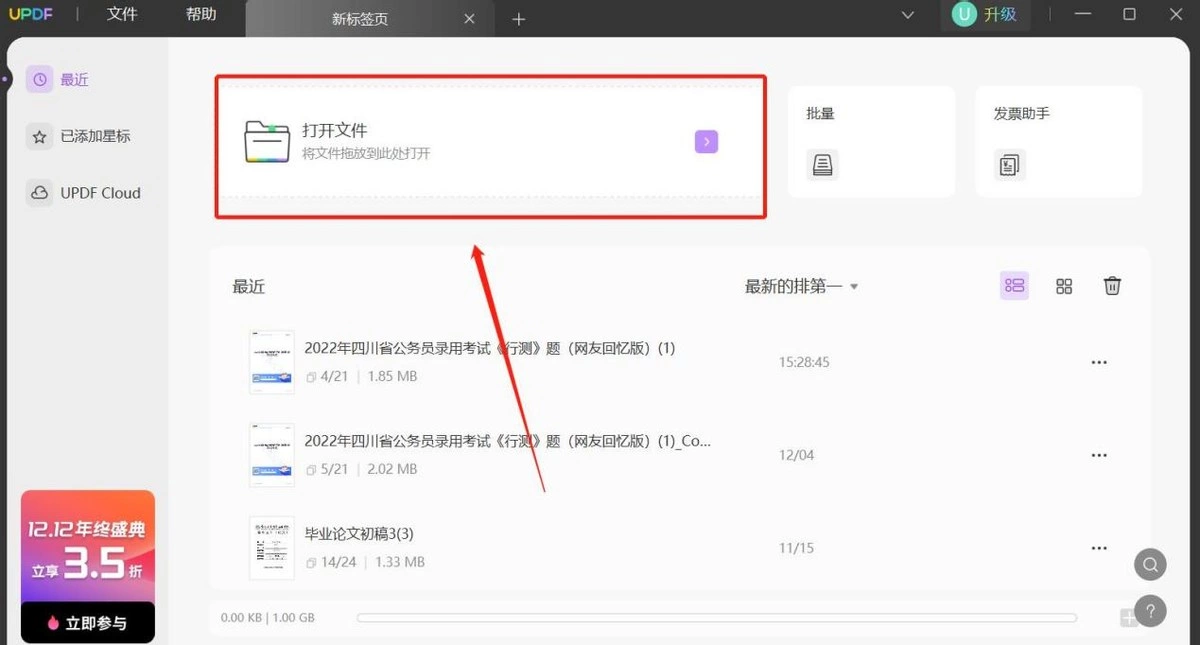Image resolution: width=1200 pixels, height=645 pixels.
Task: Click the plus icon beside the storage bar
Action: tap(1128, 618)
